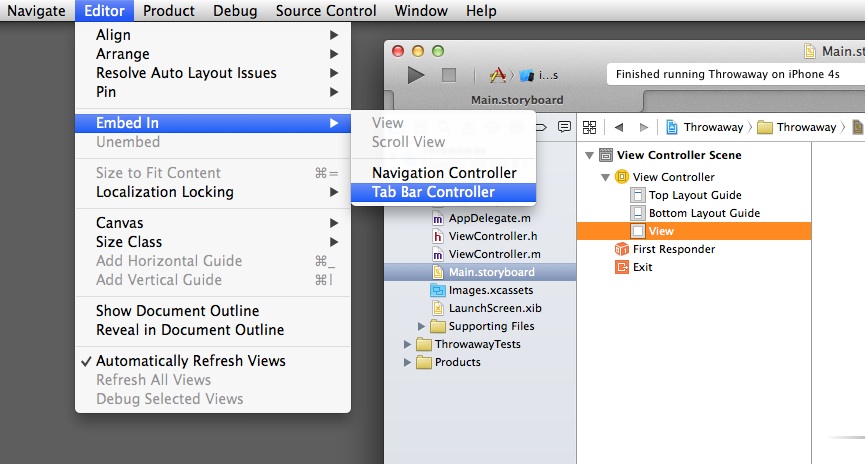Expand the Products group
865x464 pixels.
click(407, 362)
